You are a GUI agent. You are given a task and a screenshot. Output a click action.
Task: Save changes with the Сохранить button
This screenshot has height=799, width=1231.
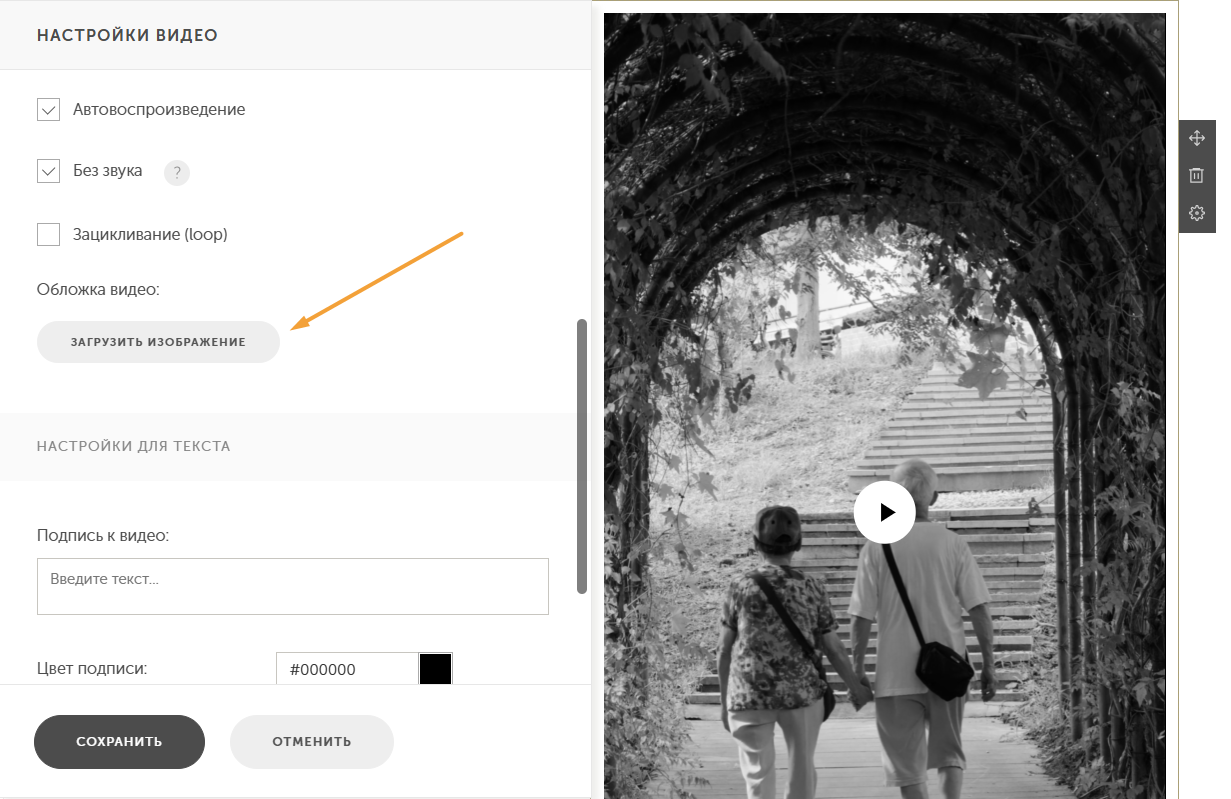[119, 742]
